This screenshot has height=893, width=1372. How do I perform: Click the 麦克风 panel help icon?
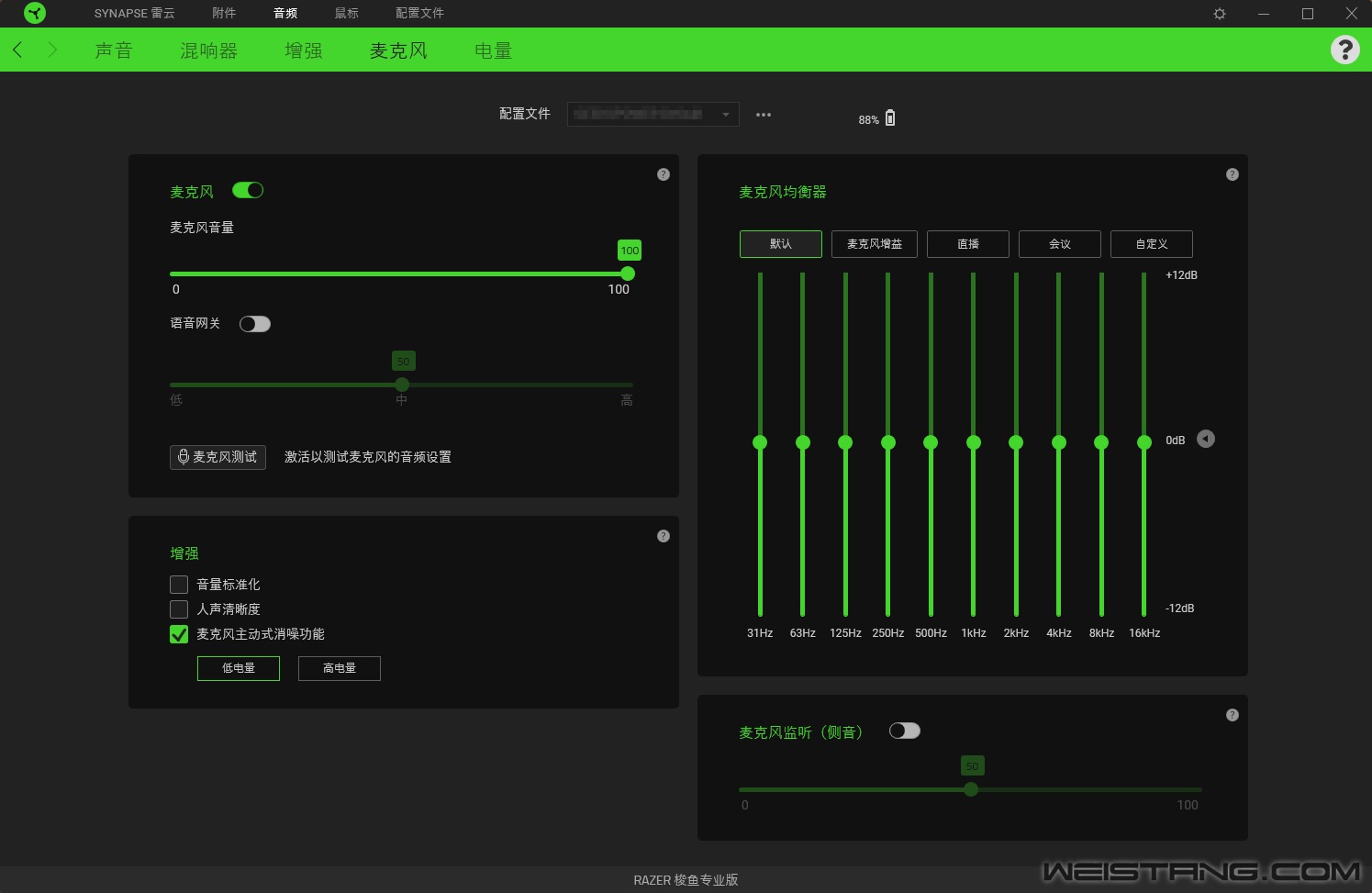pyautogui.click(x=663, y=174)
